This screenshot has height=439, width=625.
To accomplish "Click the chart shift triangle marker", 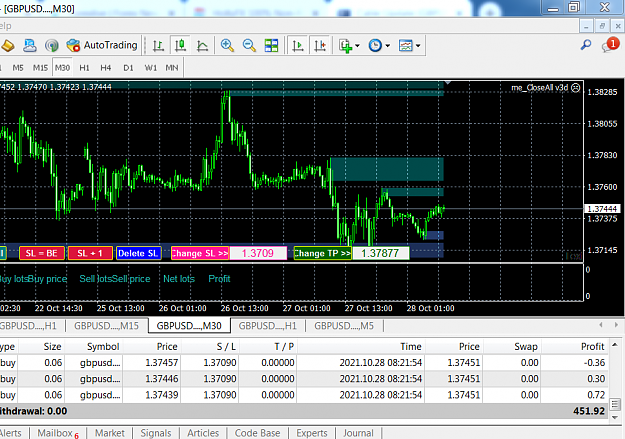I will point(448,83).
